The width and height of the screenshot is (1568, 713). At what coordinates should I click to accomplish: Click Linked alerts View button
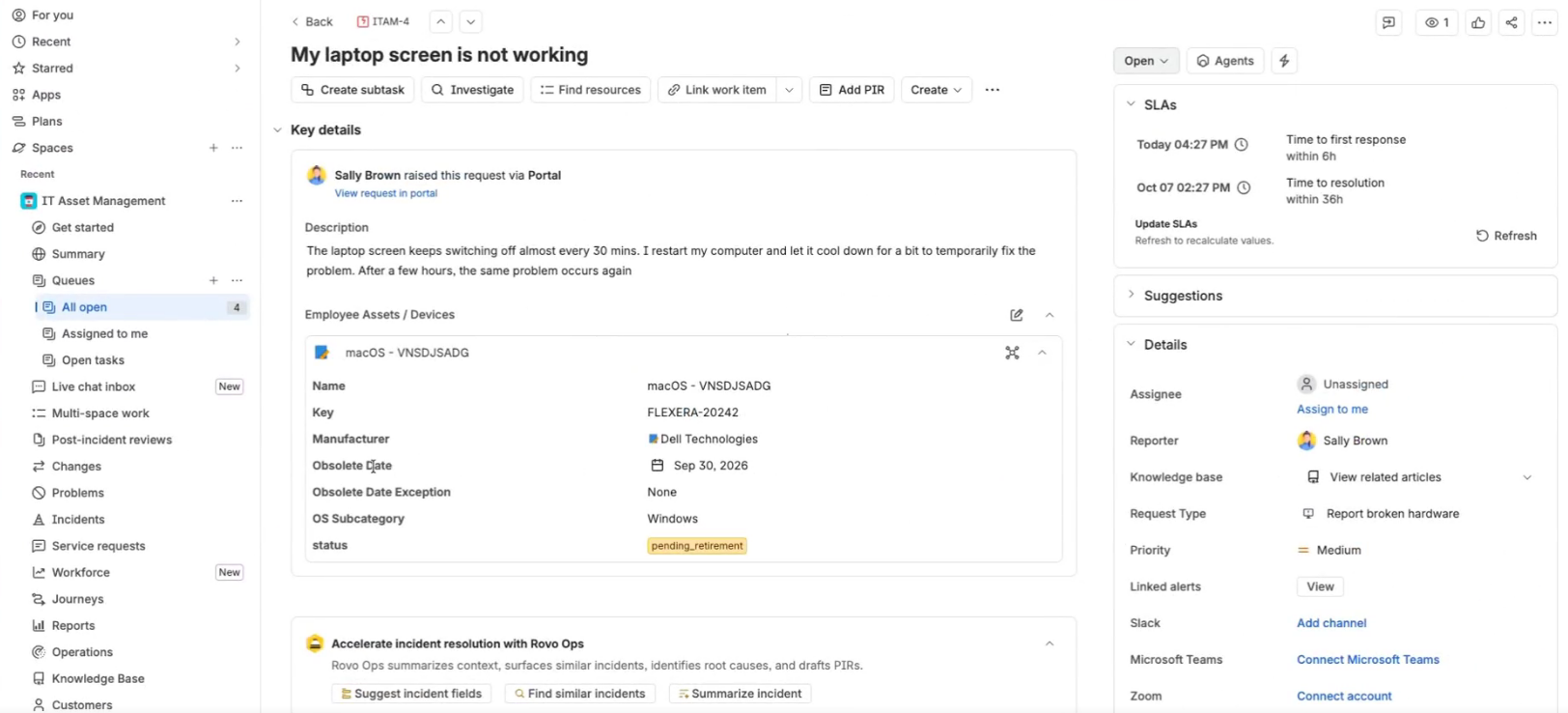[x=1320, y=586]
